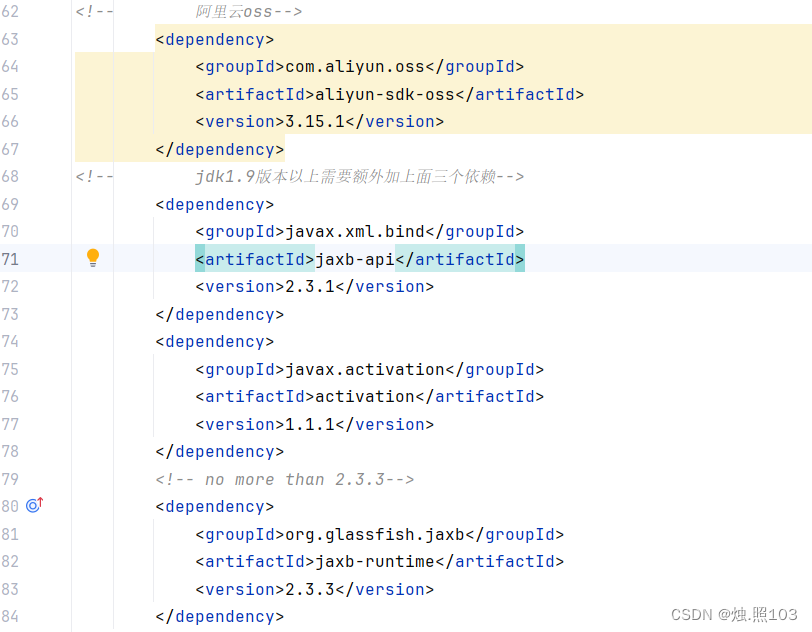812x632 pixels.
Task: Click the closing dependency tag on line 78
Action: [x=220, y=452]
